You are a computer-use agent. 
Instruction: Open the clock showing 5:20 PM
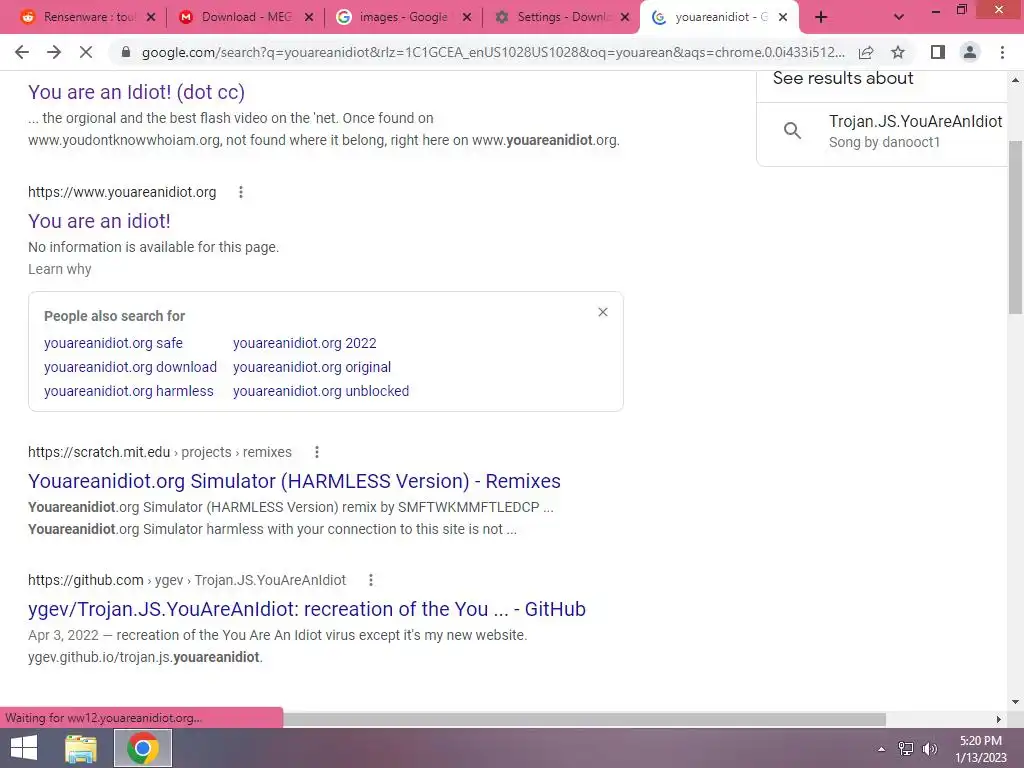pos(981,749)
